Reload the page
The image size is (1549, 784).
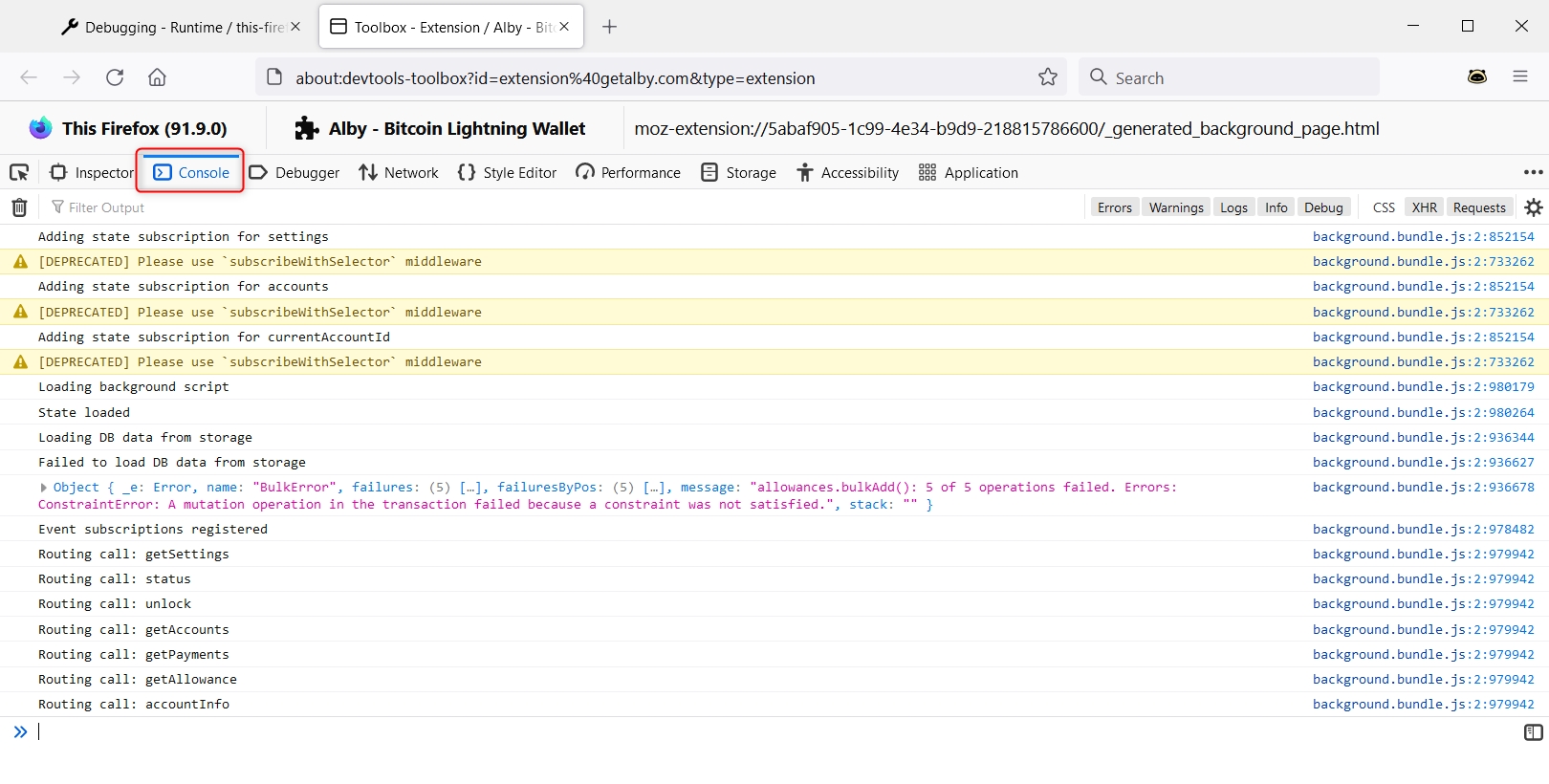pyautogui.click(x=115, y=77)
